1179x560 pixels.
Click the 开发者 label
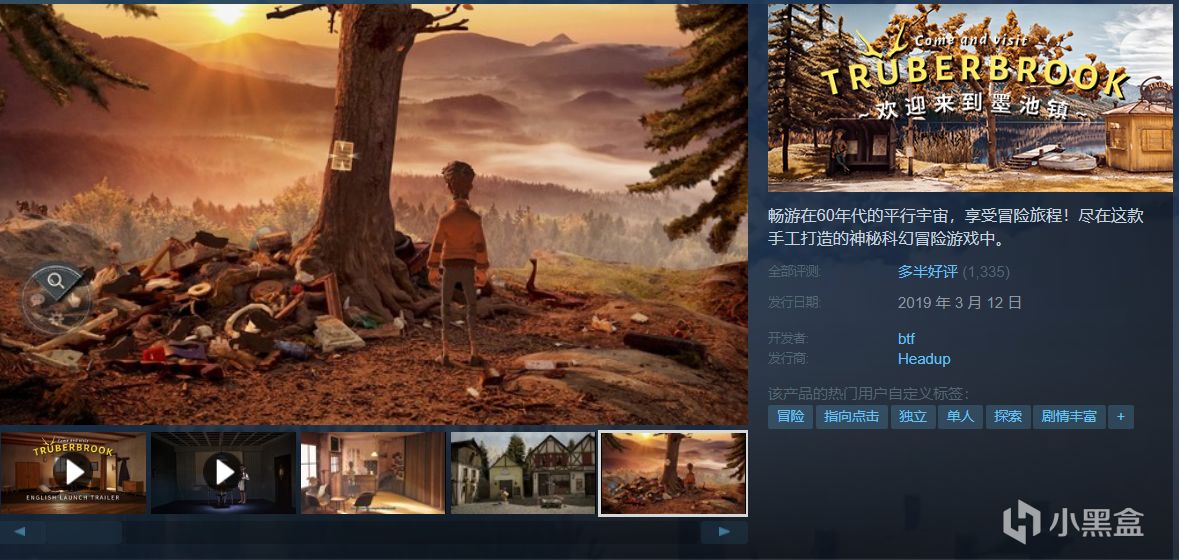[788, 339]
